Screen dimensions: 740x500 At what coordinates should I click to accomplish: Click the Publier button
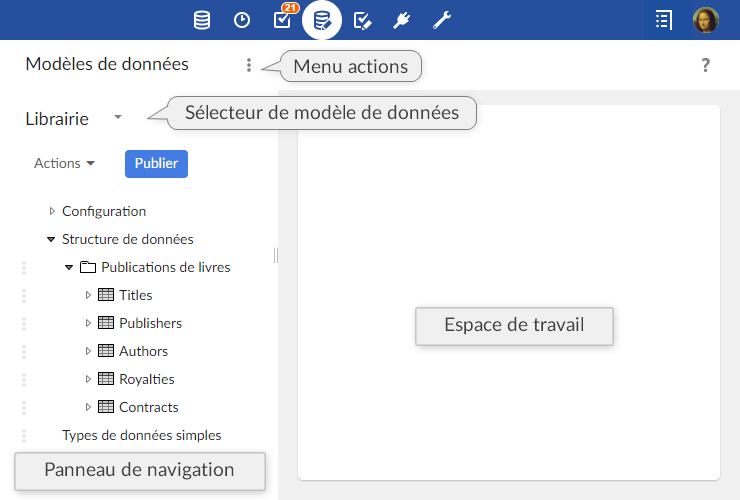[x=156, y=163]
